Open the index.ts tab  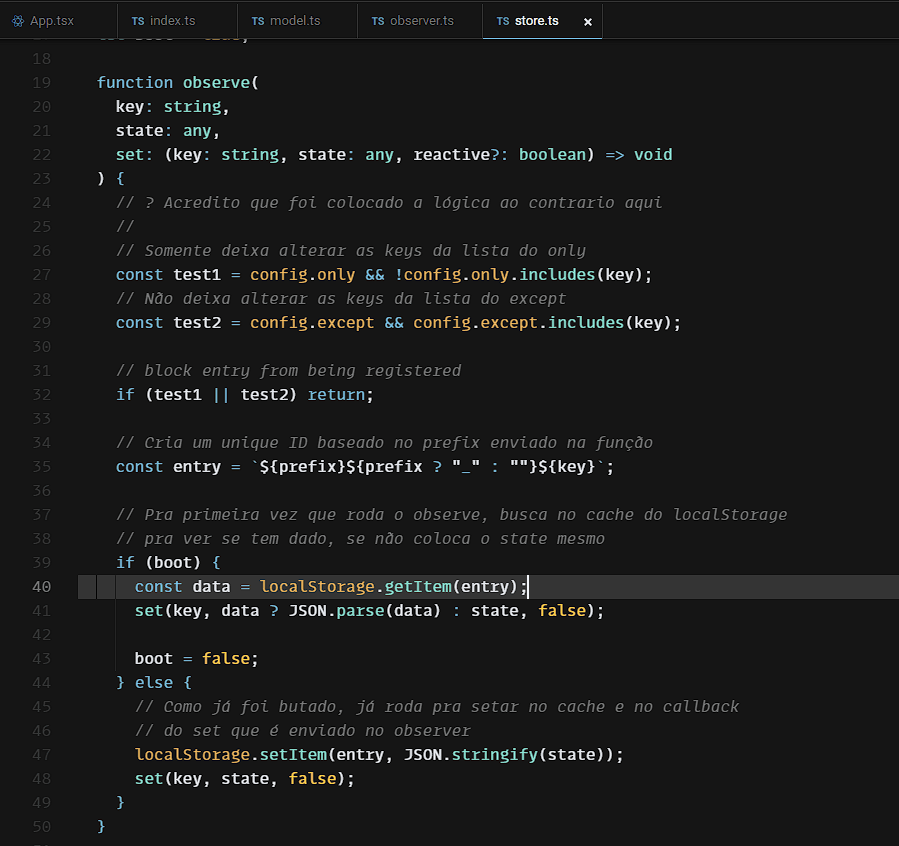173,21
